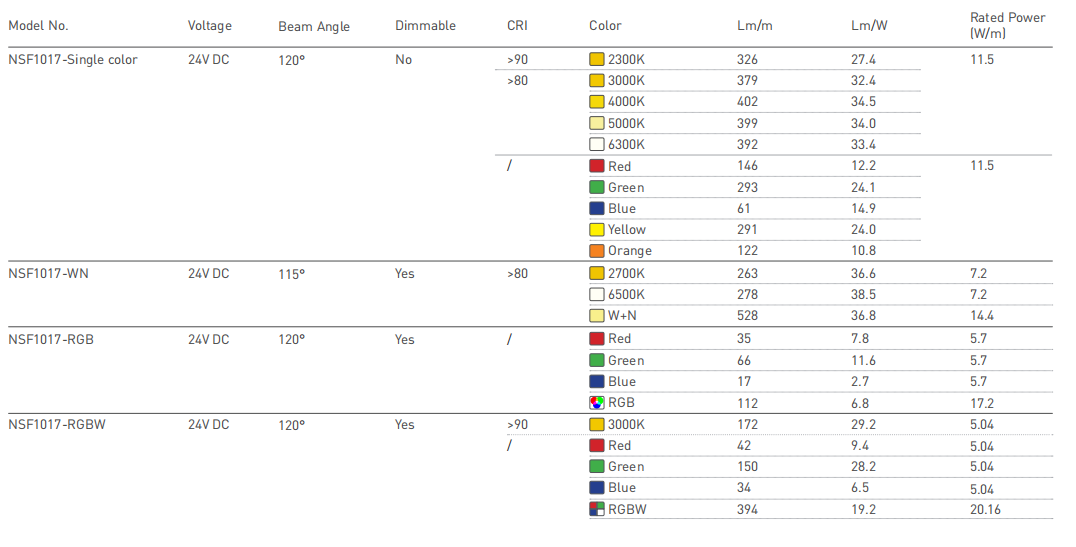Select Blue swatch in NSF1017-RGB section
The height and width of the screenshot is (547, 1076).
pos(596,382)
